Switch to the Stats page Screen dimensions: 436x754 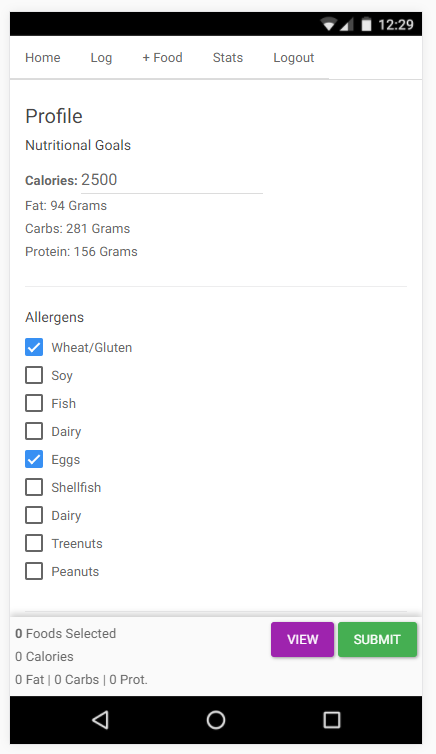coord(228,58)
